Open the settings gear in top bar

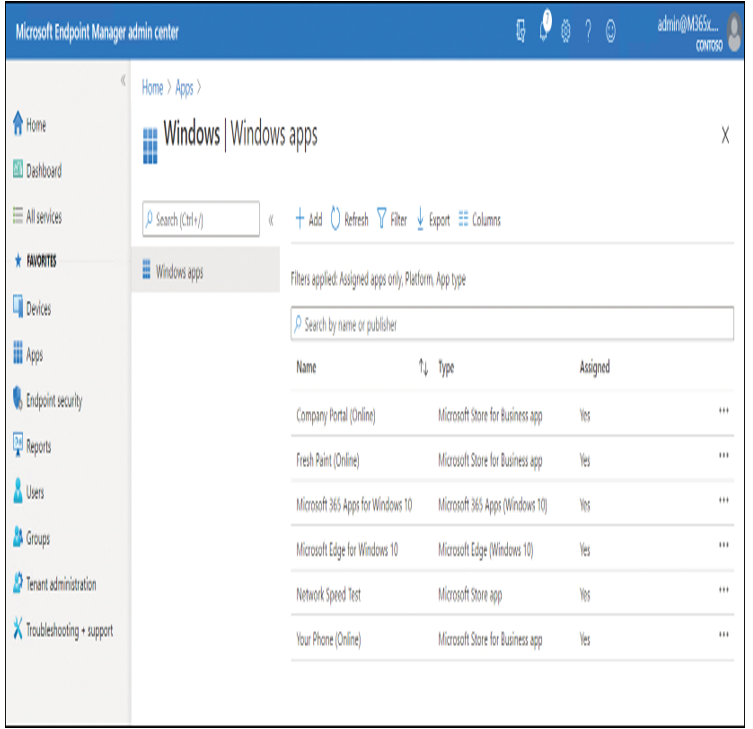[566, 32]
